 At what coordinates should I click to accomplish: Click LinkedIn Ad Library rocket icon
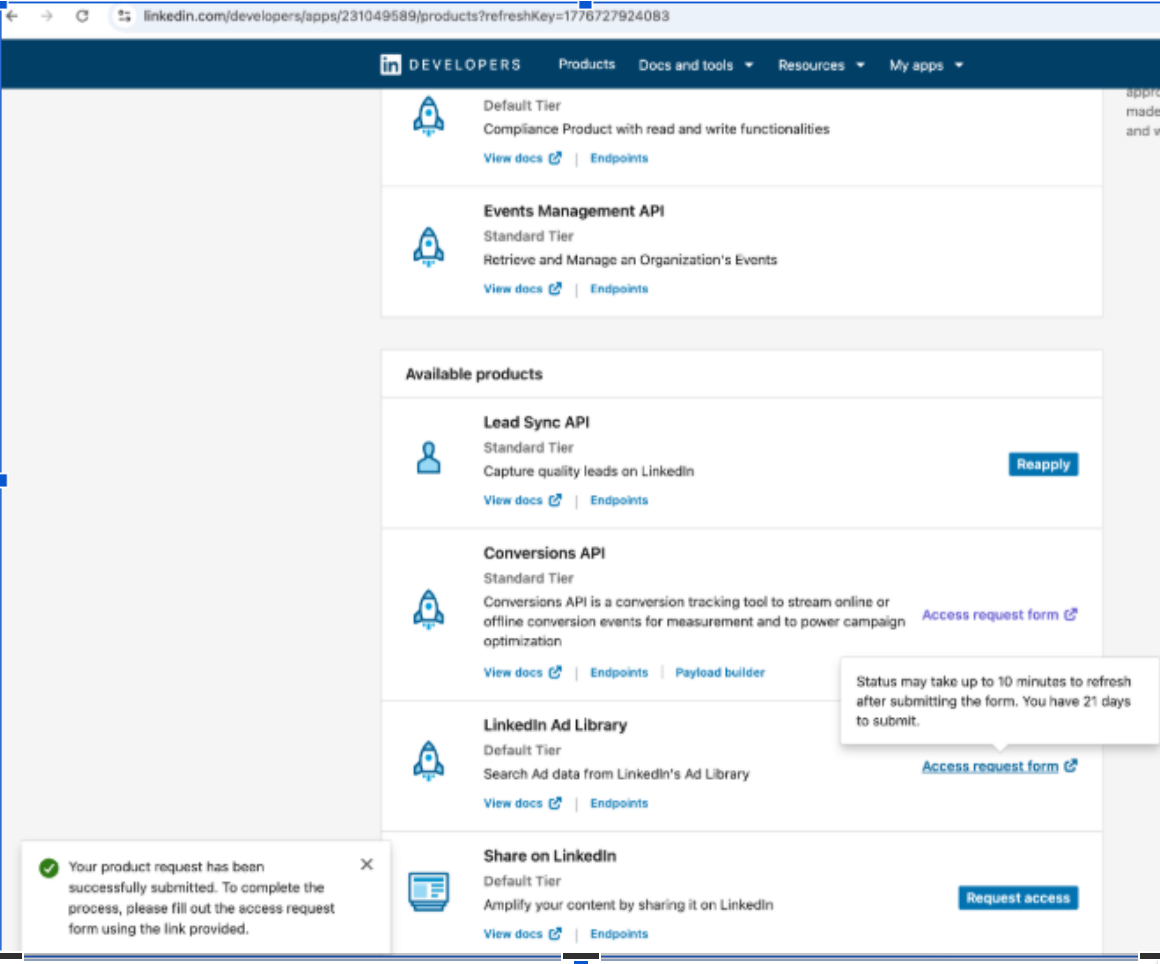(x=428, y=761)
